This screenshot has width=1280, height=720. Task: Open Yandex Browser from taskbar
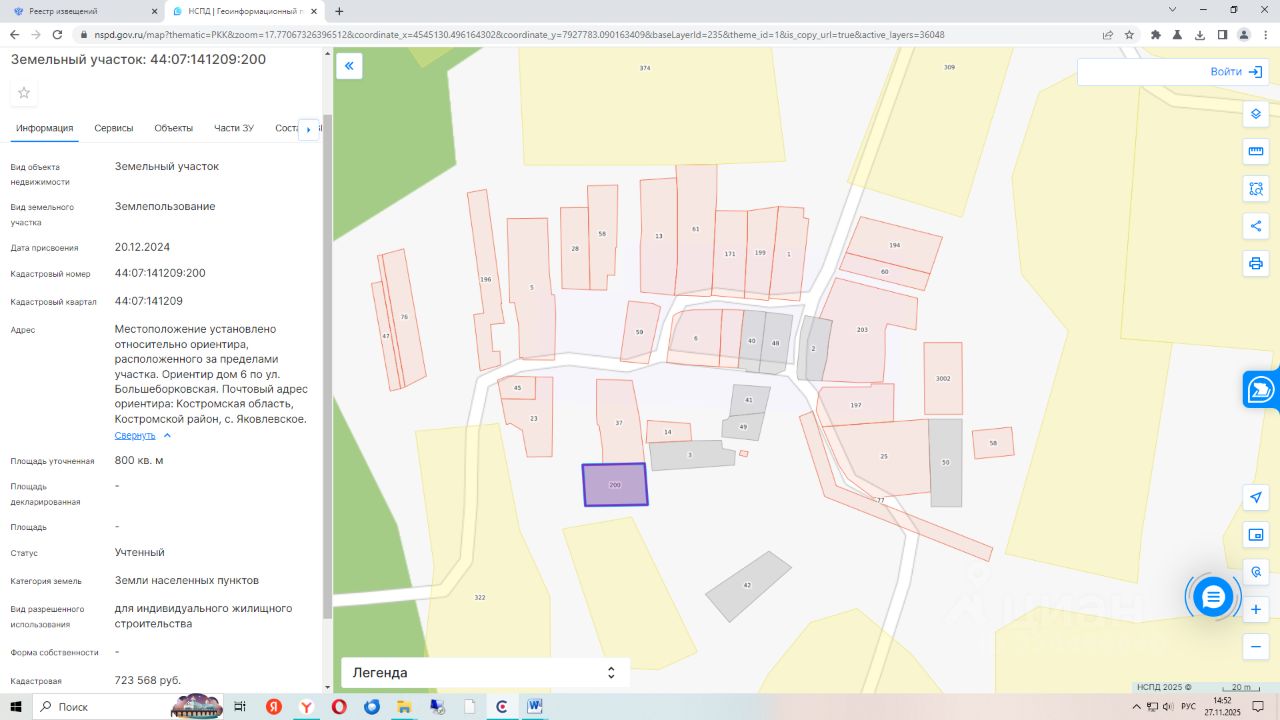(306, 707)
